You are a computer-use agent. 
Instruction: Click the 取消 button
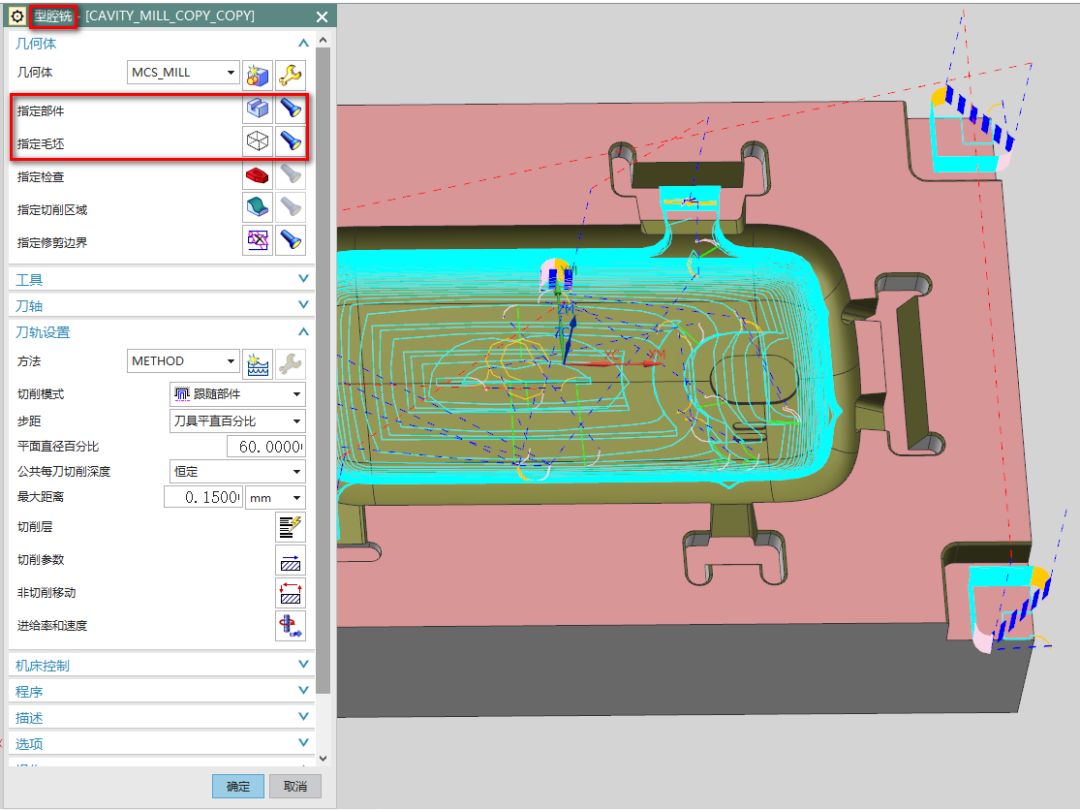pyautogui.click(x=295, y=786)
